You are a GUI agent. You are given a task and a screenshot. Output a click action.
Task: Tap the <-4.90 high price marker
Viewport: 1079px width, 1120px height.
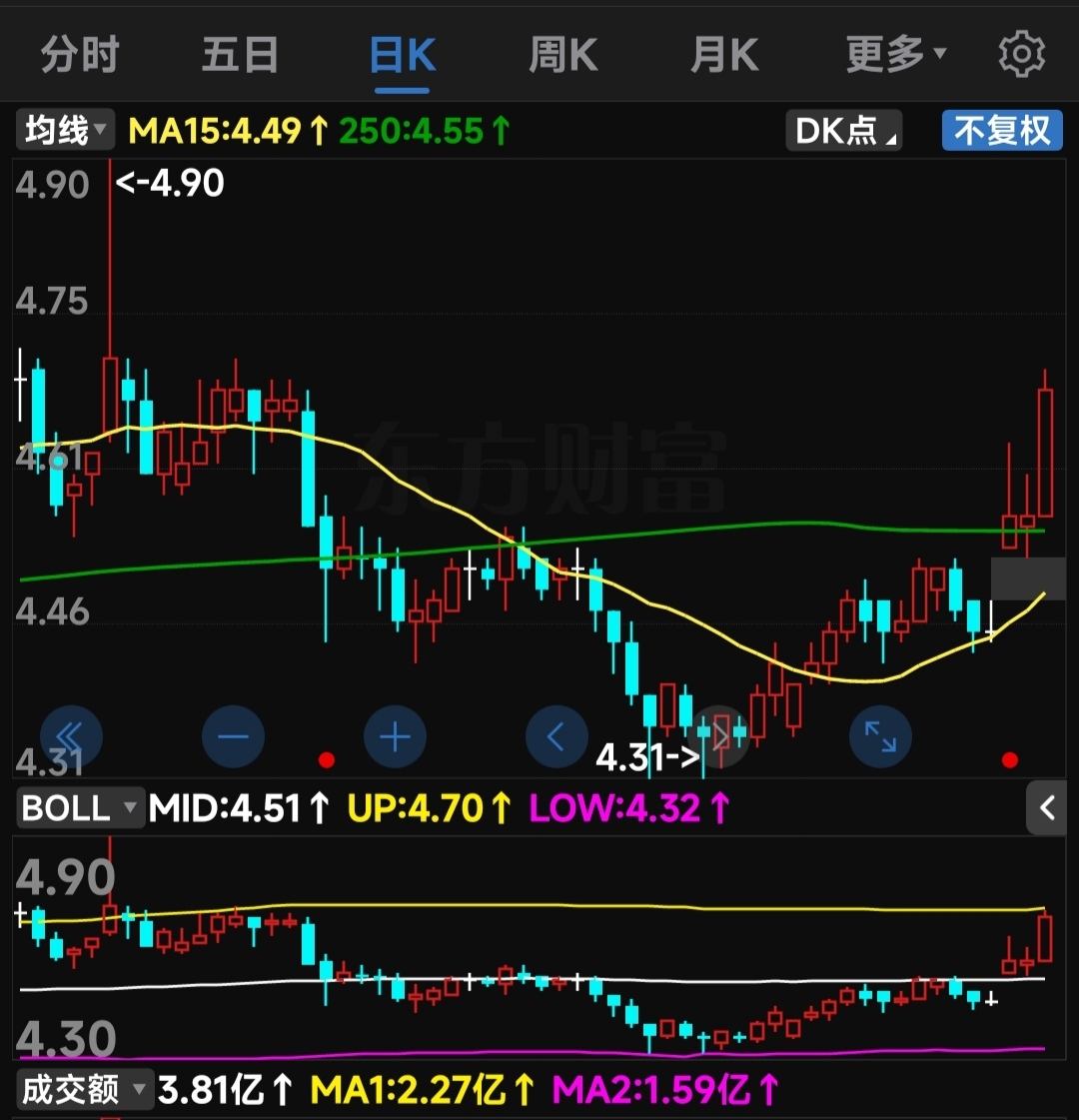click(170, 184)
